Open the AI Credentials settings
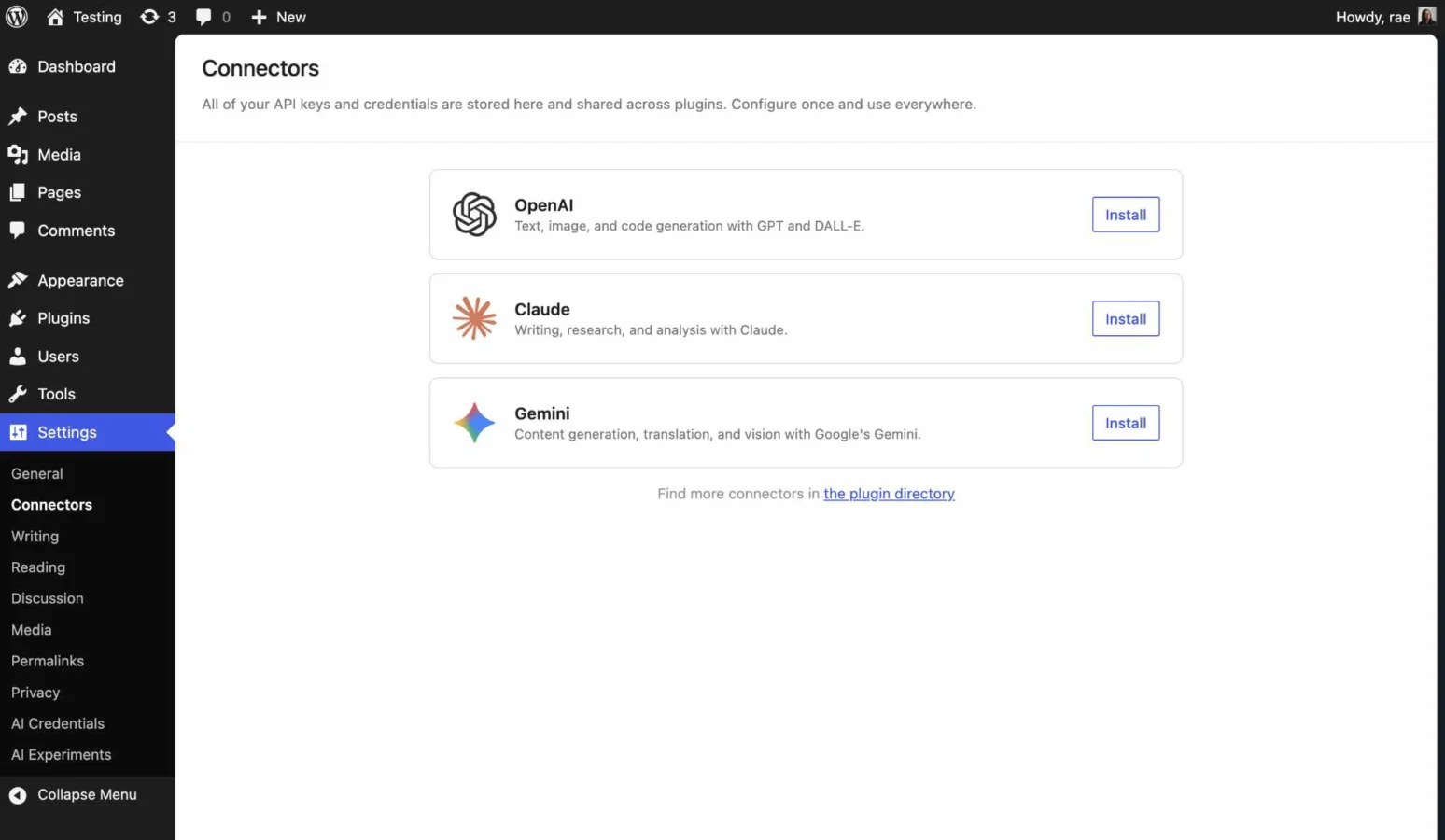Image resolution: width=1445 pixels, height=840 pixels. tap(58, 722)
